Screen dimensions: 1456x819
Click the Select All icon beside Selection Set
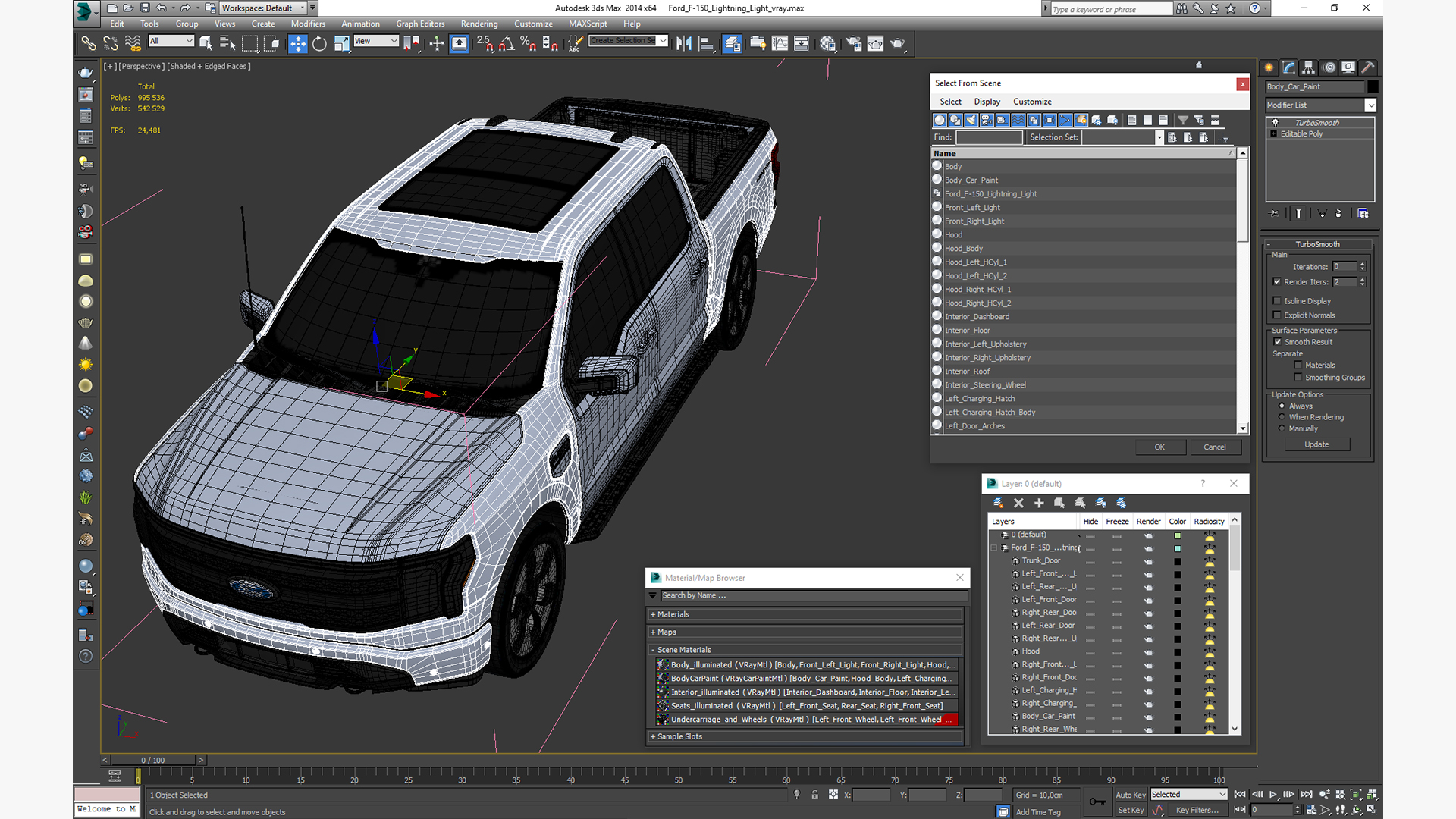tap(1172, 137)
